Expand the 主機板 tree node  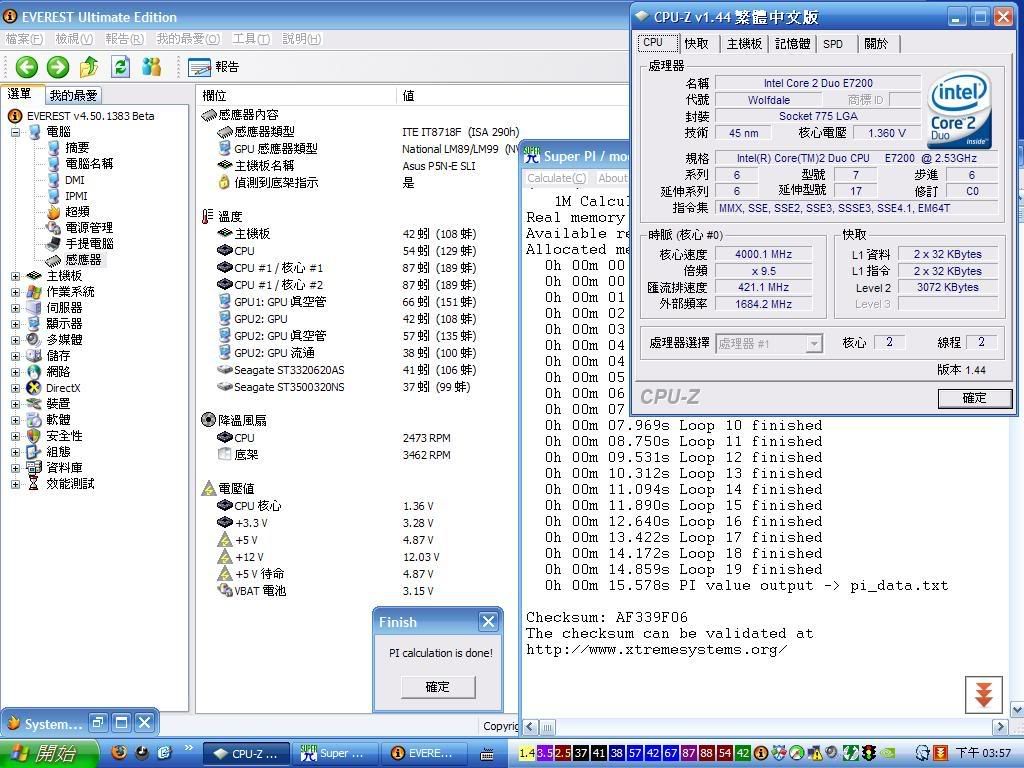click(x=16, y=276)
